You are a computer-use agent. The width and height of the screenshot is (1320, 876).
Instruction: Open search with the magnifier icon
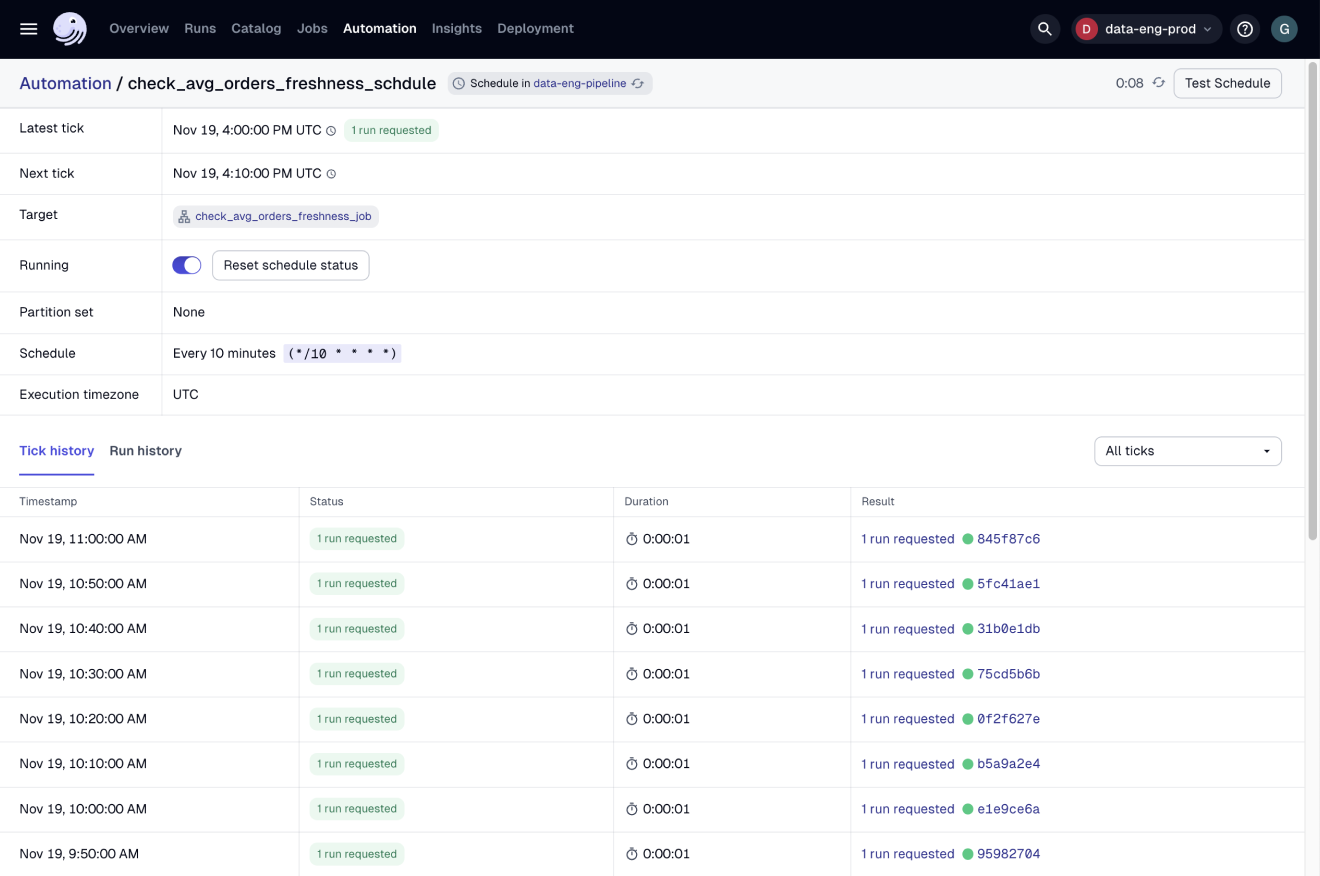[x=1044, y=28]
